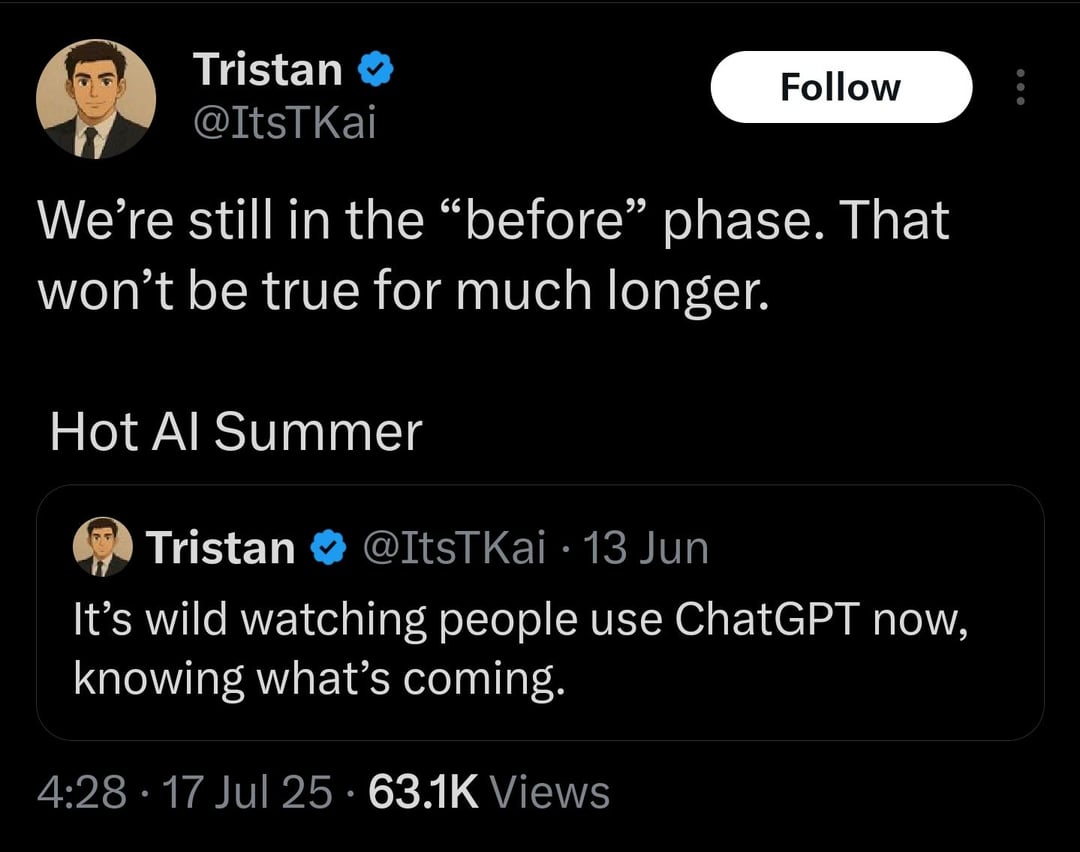Click the blue verified badge beside Tristan

click(x=375, y=70)
